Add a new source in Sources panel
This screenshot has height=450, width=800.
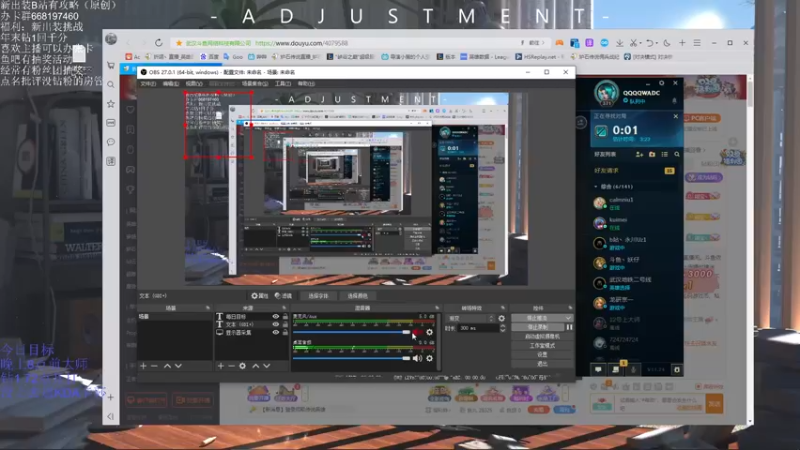(x=220, y=366)
